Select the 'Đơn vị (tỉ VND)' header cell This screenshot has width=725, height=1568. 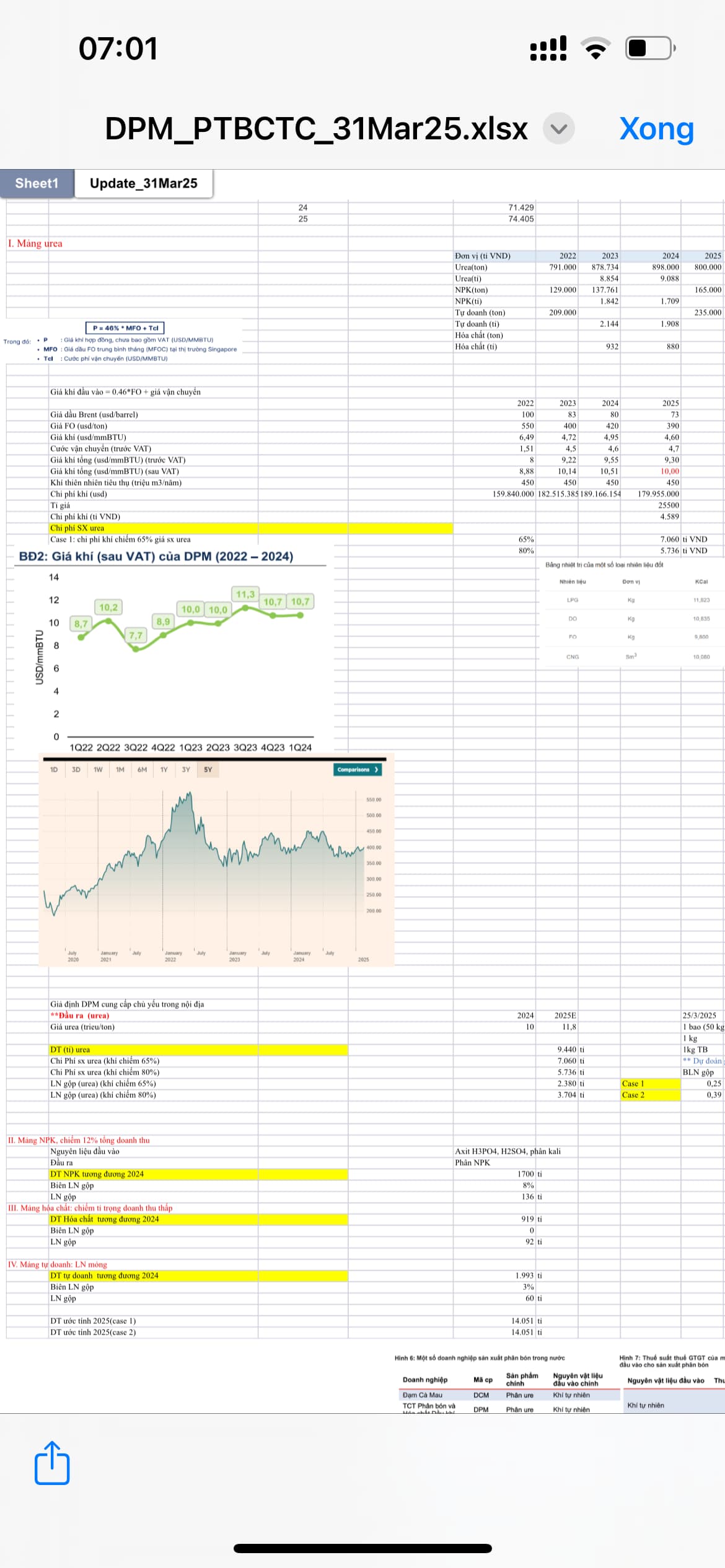(x=483, y=256)
